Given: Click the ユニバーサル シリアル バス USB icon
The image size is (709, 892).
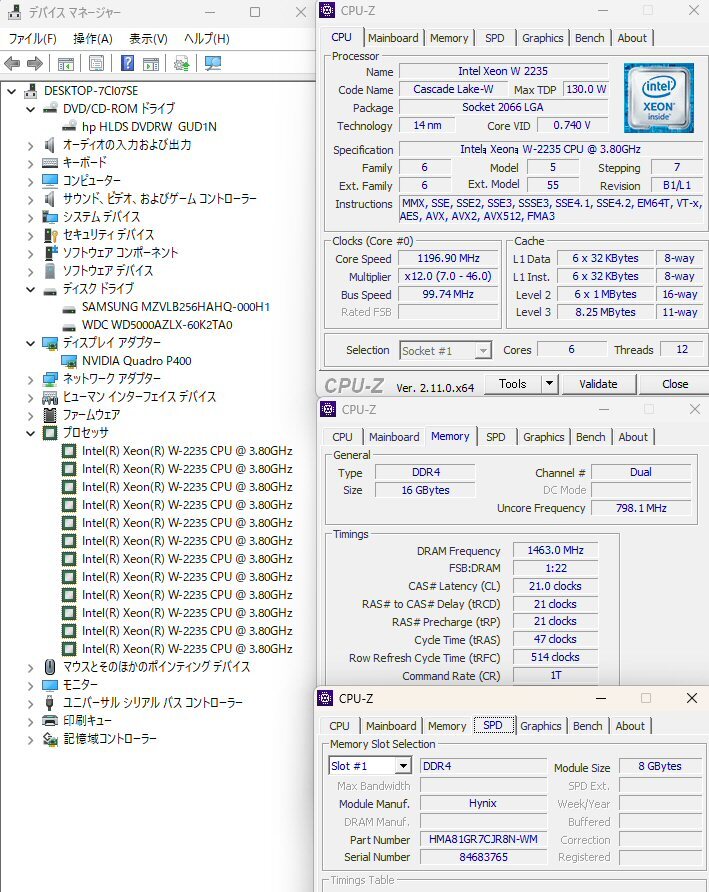Looking at the screenshot, I should click(x=50, y=703).
